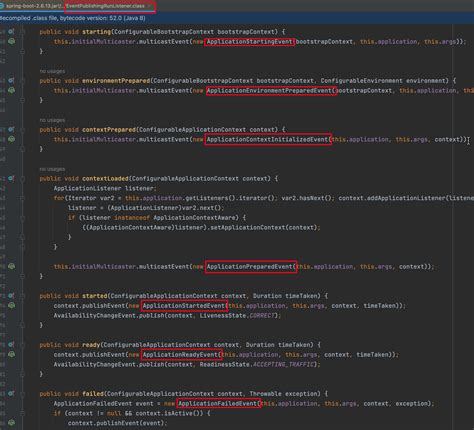This screenshot has width=474, height=430.
Task: Click the contextPrepared method name
Action: [x=109, y=130]
